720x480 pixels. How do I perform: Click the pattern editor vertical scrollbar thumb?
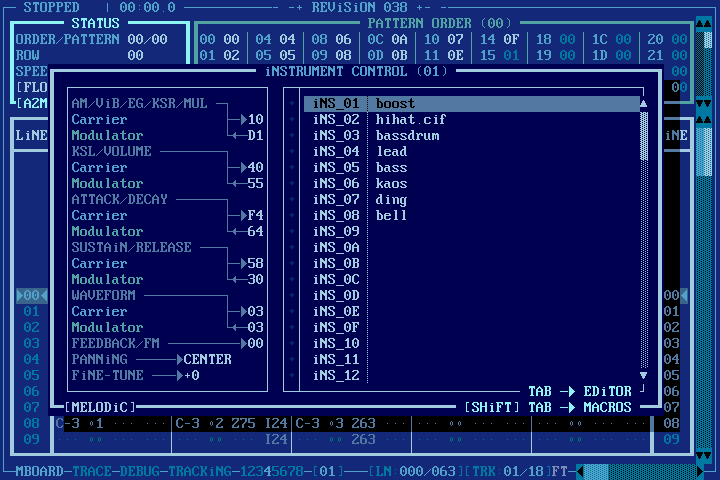703,152
